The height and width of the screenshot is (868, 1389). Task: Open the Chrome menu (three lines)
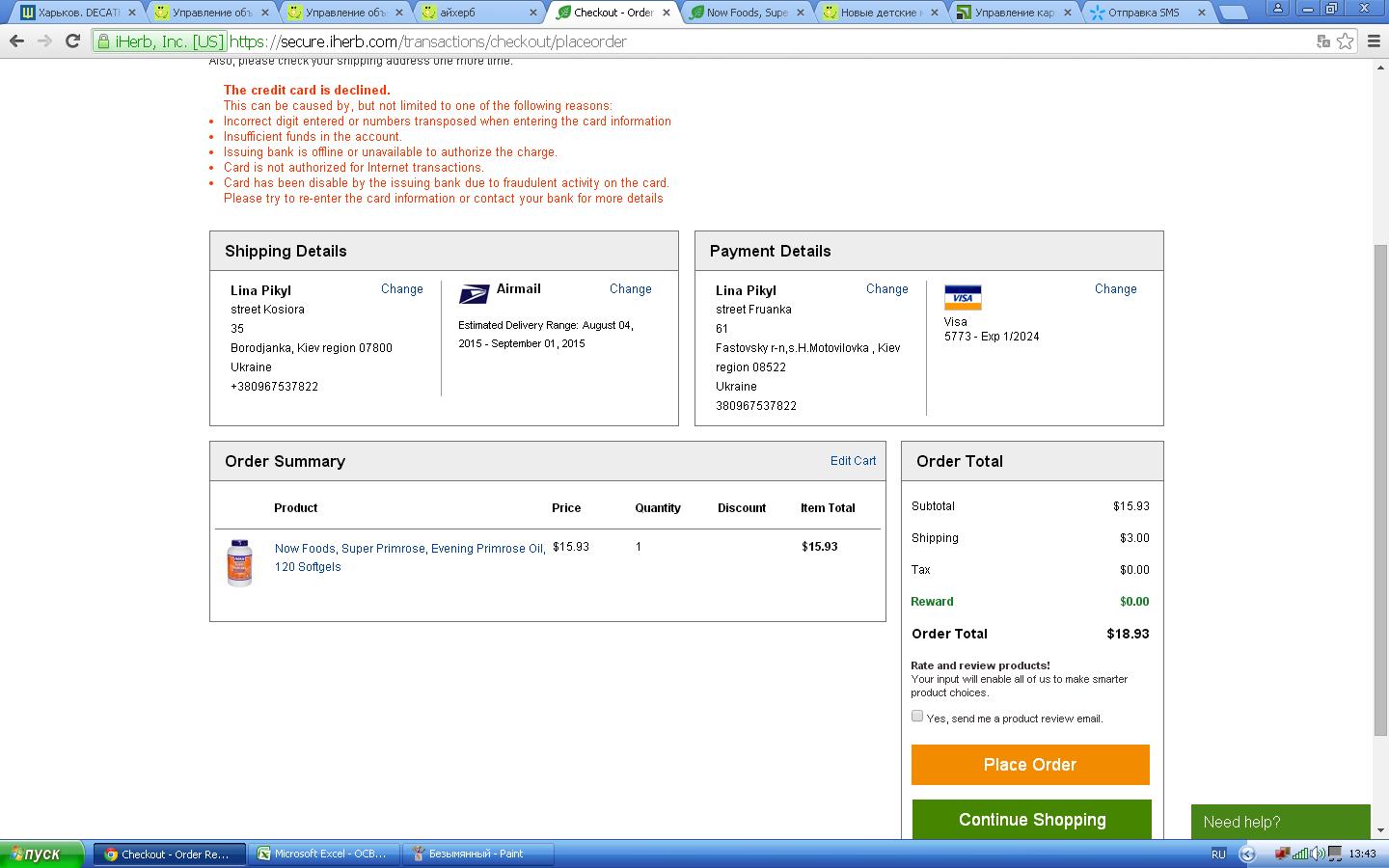1374,41
